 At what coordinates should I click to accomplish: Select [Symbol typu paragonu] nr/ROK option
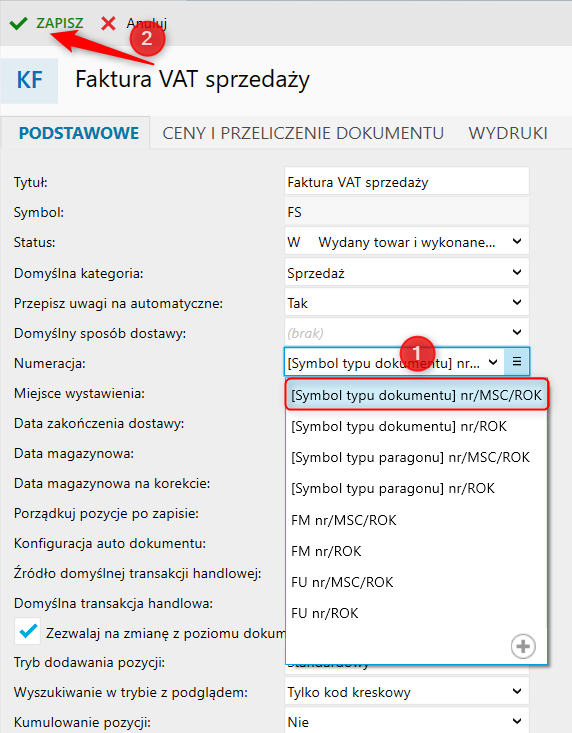point(416,489)
